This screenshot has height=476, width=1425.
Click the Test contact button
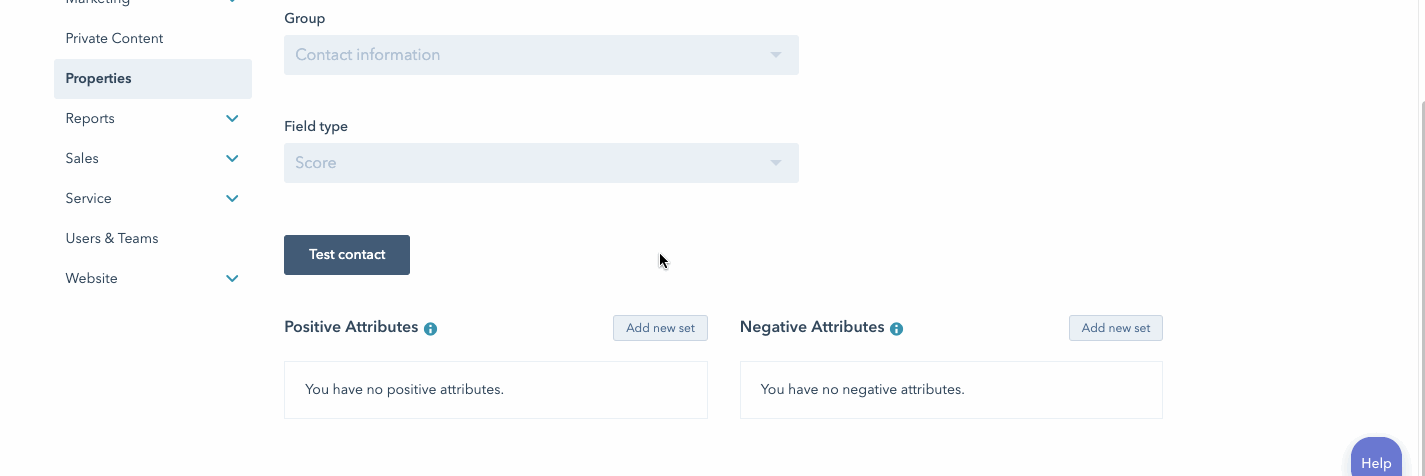[x=347, y=255]
